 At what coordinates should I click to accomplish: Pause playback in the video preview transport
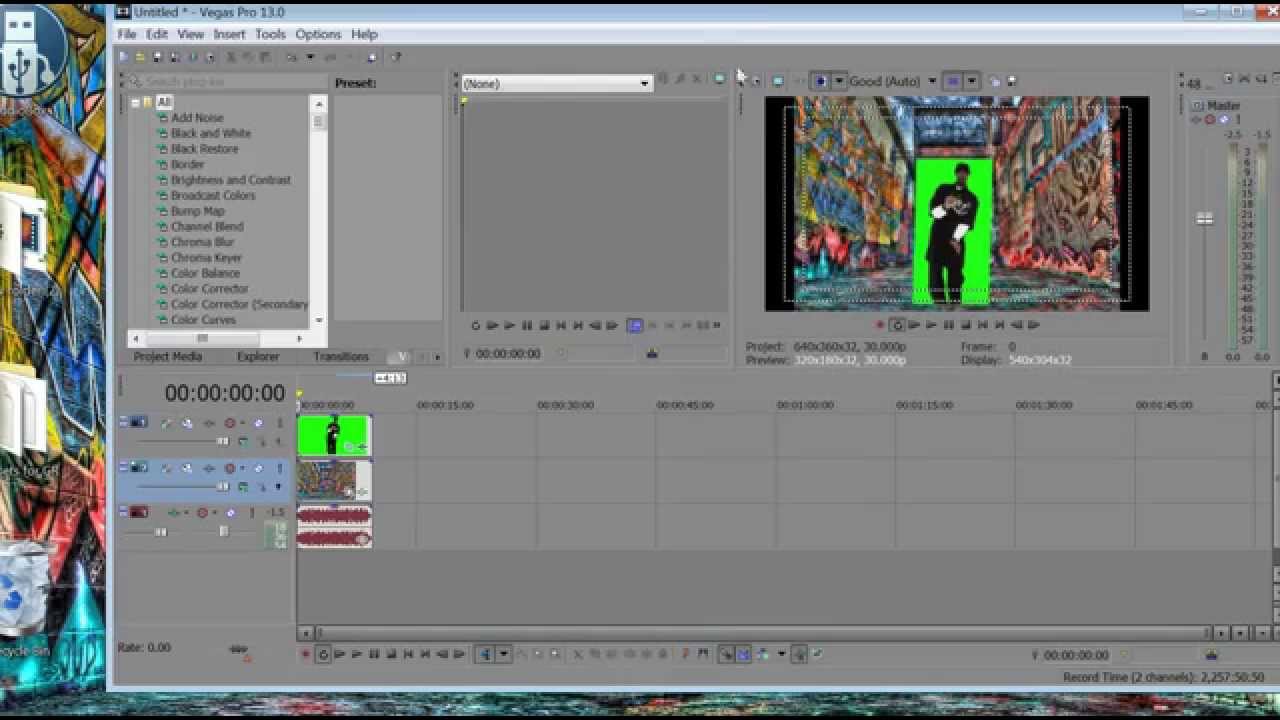948,325
